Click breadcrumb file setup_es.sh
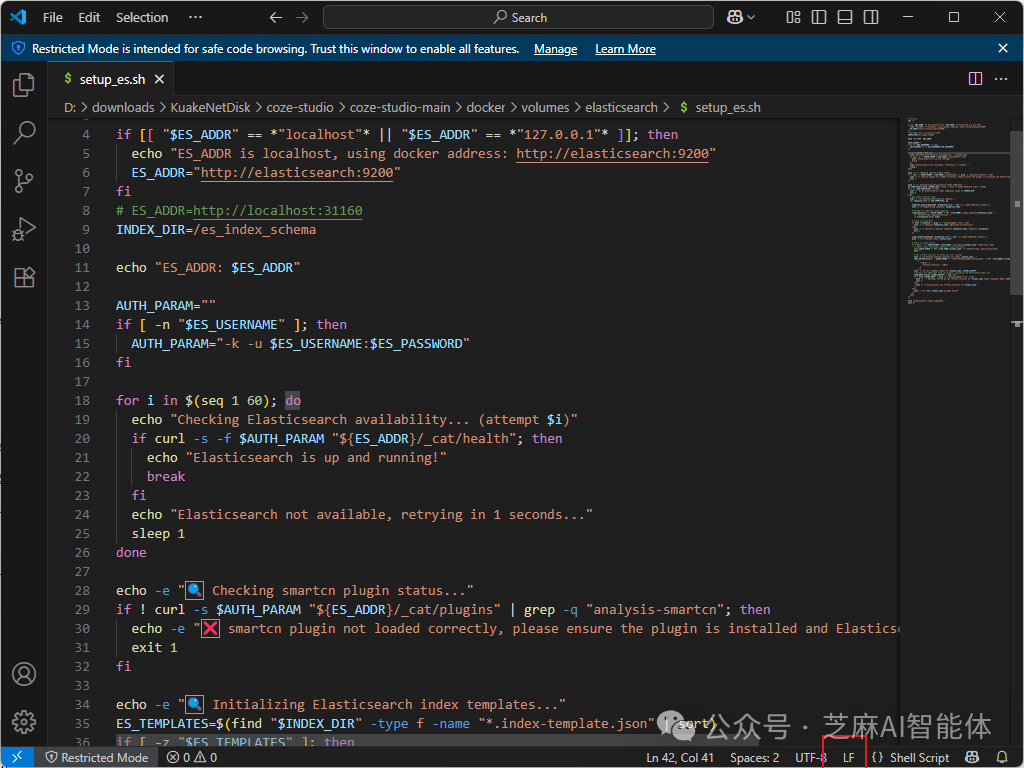Screen dimensions: 1024x768 (728, 107)
